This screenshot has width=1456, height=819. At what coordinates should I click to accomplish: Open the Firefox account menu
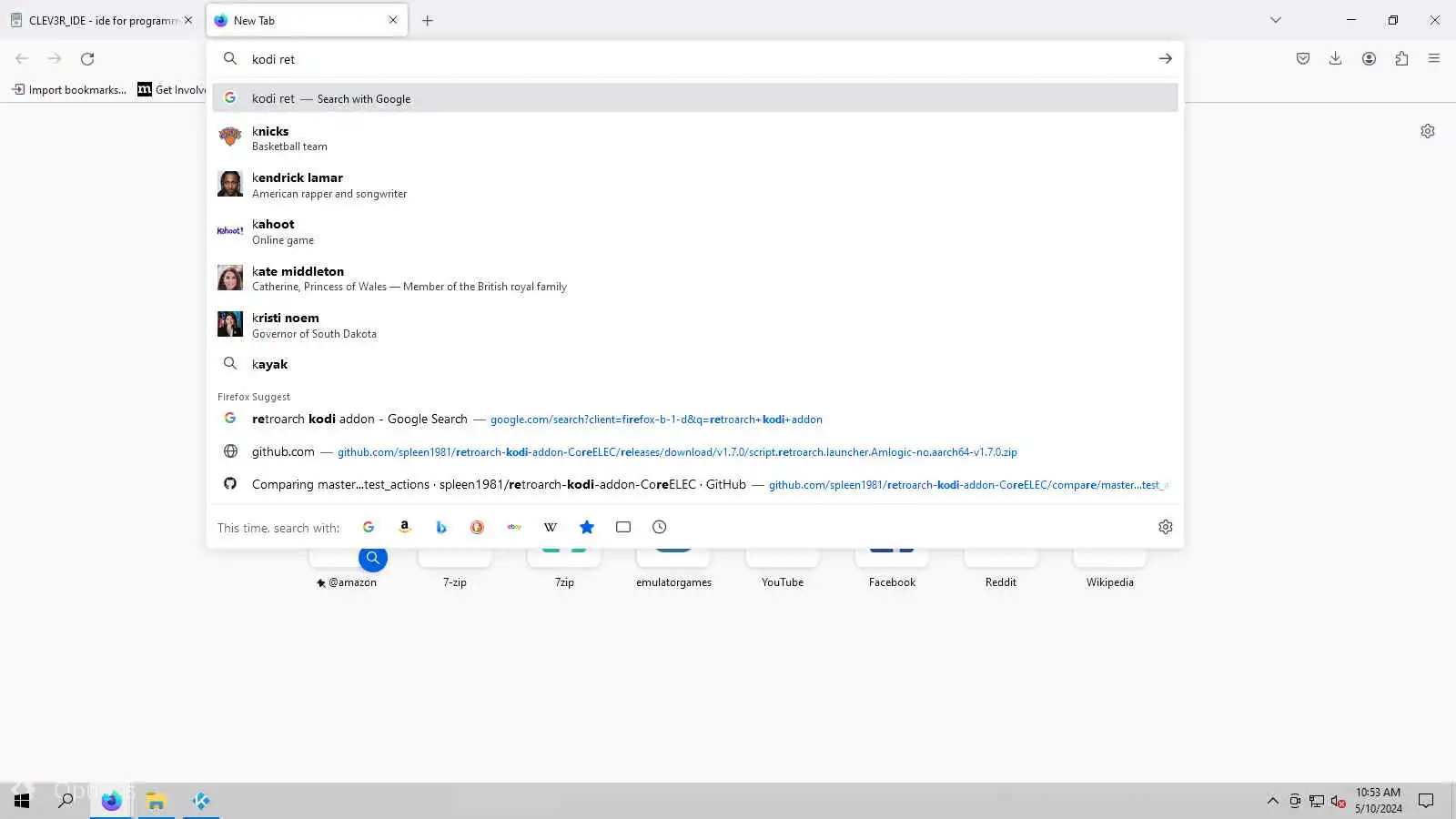pos(1369,58)
